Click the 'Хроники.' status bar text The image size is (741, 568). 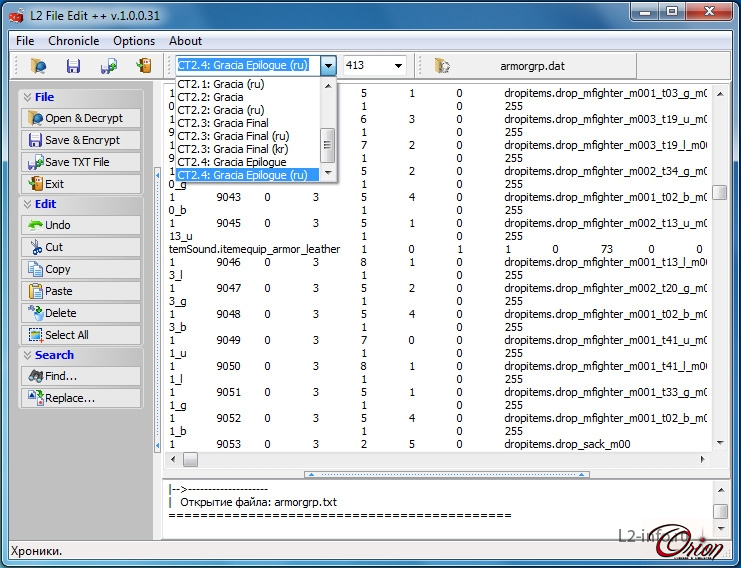tap(36, 551)
